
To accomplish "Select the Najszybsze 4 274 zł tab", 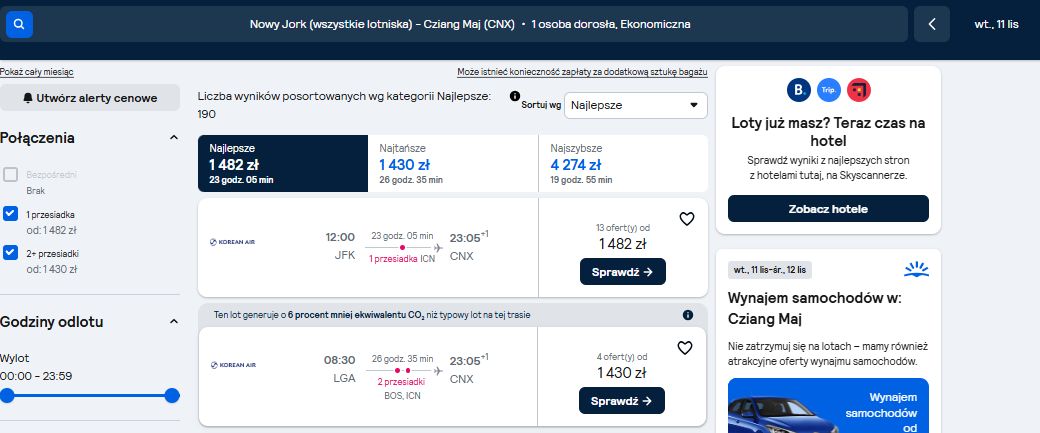I will pos(623,164).
